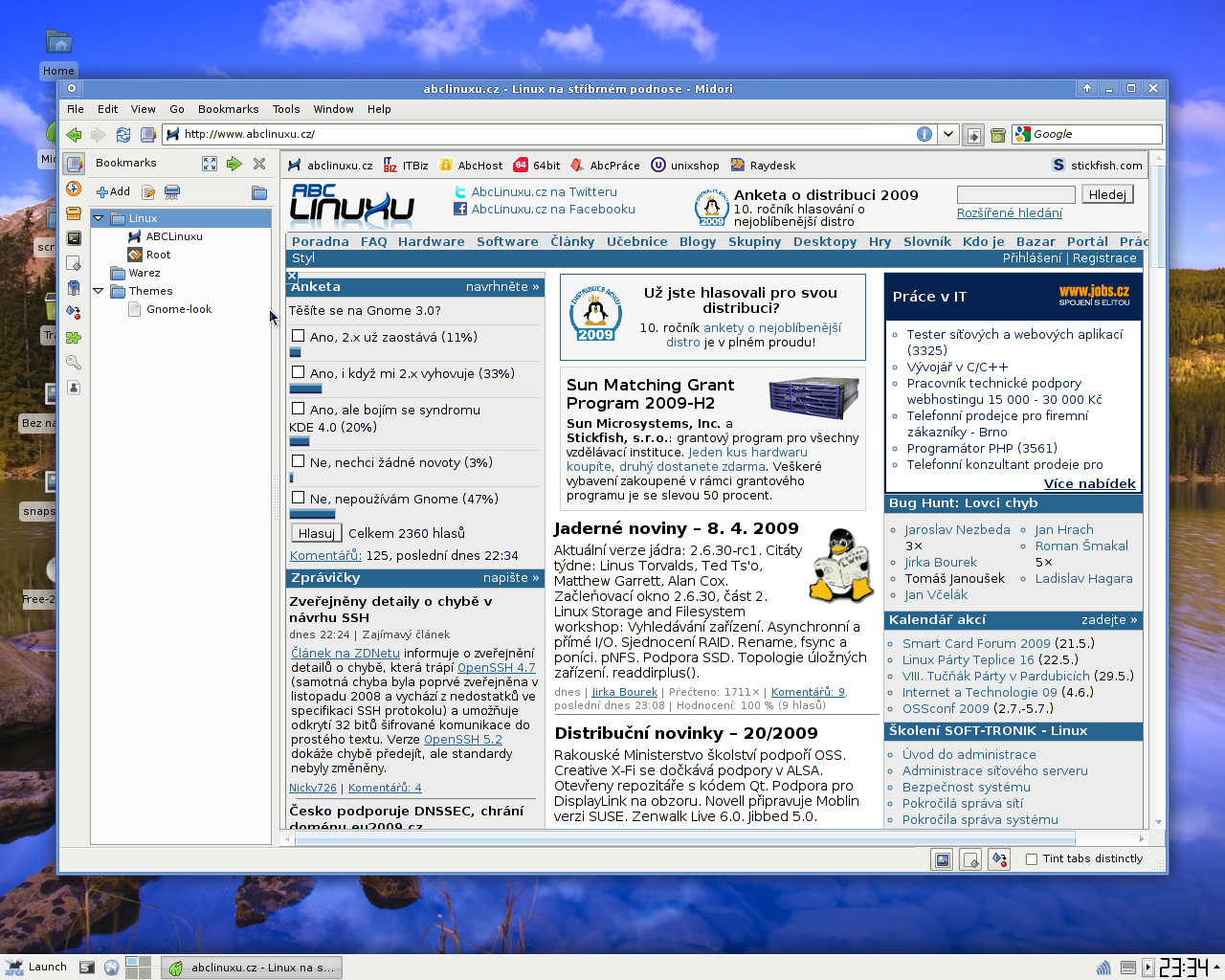Click the Google search engine icon
The image size is (1225, 980).
(1023, 134)
